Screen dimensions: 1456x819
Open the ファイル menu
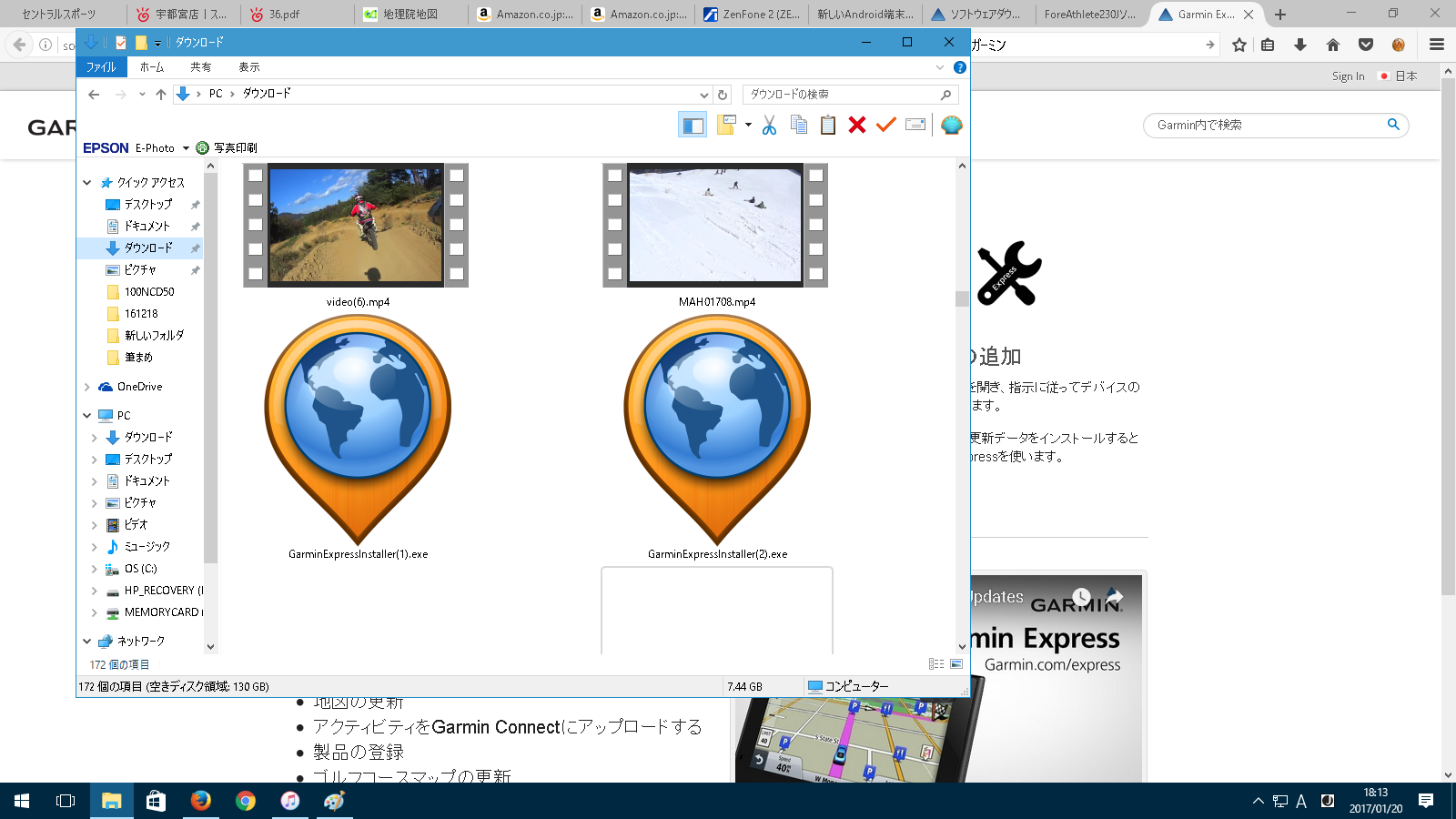pyautogui.click(x=101, y=67)
